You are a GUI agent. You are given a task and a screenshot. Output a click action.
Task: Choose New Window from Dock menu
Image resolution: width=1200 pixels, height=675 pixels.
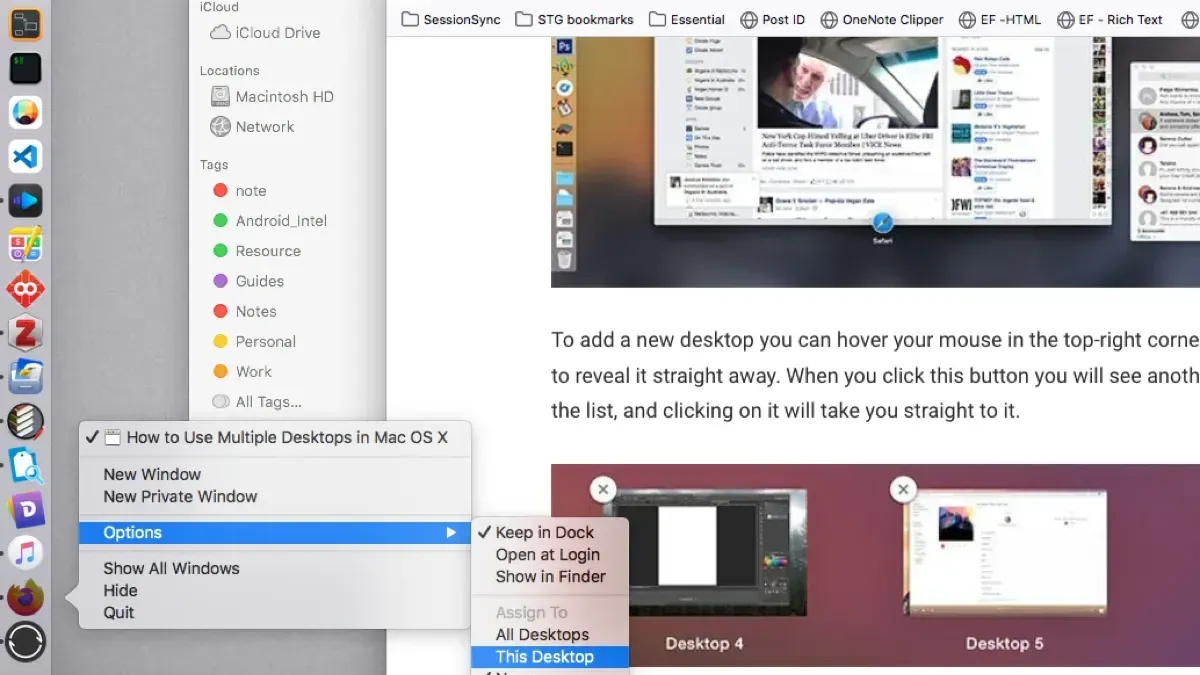point(275,475)
